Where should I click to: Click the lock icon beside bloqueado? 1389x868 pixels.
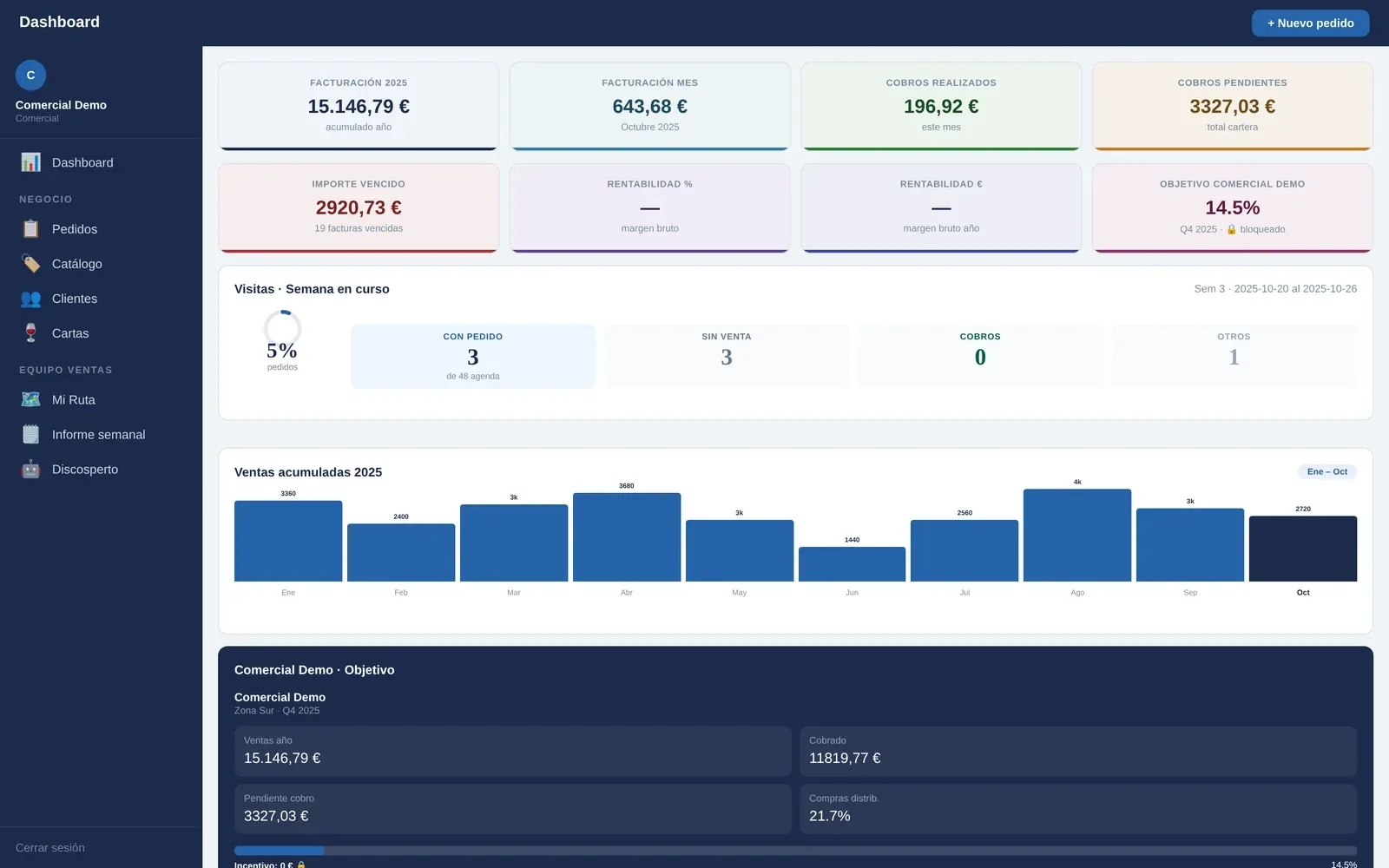(x=1231, y=229)
